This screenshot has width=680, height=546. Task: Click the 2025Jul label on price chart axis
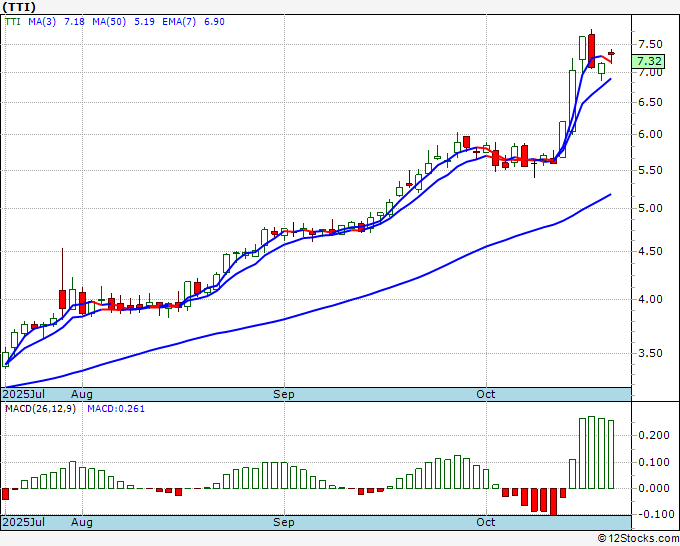tap(23, 394)
